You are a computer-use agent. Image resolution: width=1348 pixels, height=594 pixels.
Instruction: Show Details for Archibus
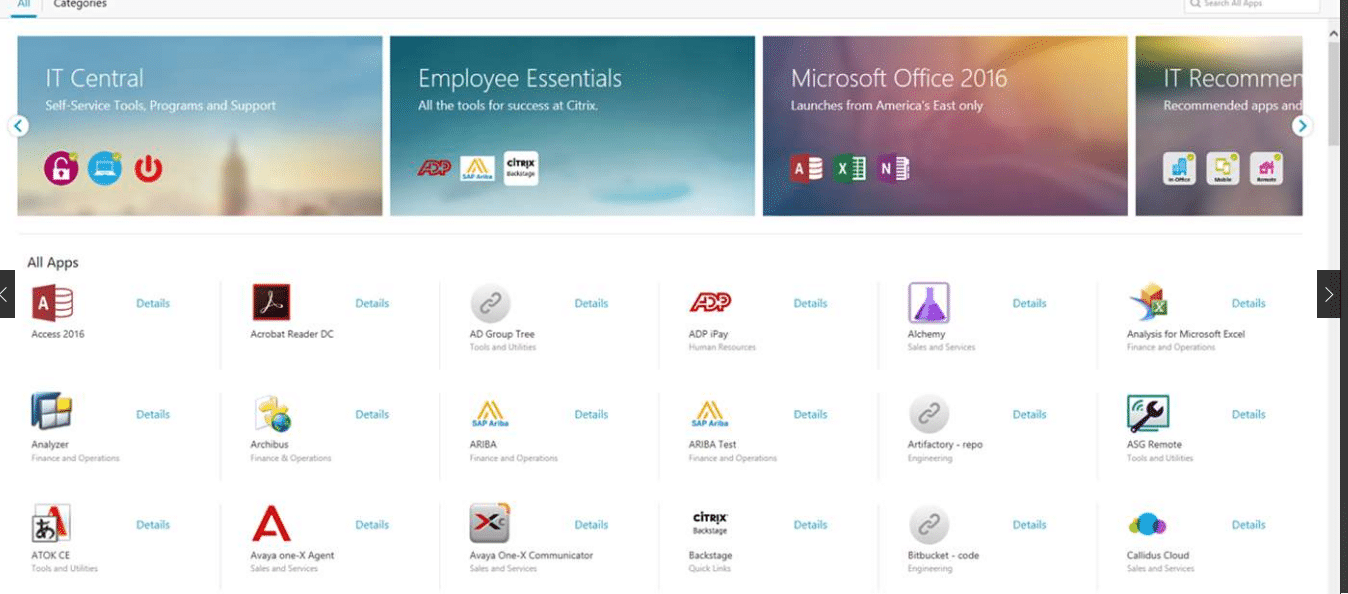click(x=372, y=414)
